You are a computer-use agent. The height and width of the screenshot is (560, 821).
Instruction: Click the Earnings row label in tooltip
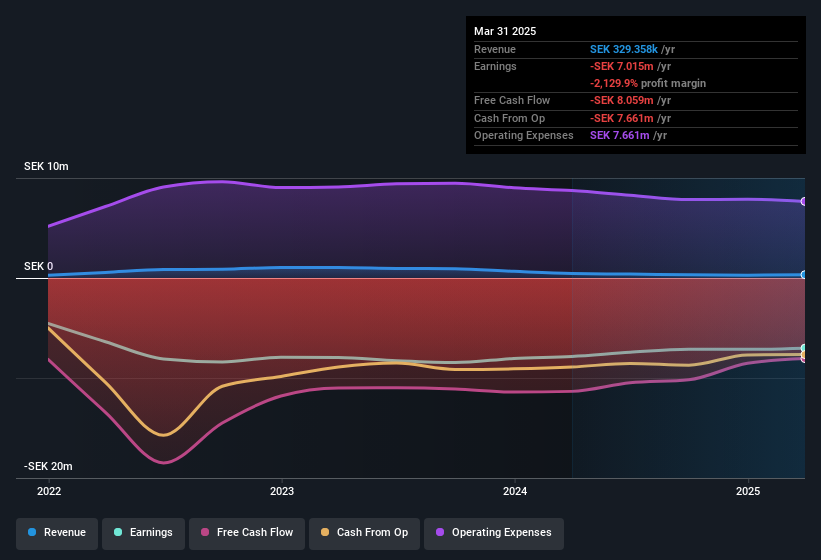tap(495, 66)
